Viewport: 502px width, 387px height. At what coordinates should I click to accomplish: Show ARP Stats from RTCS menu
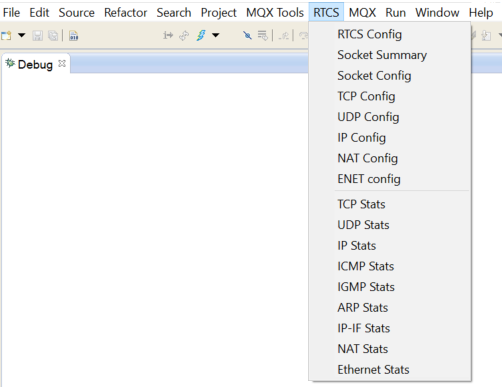pos(390,308)
